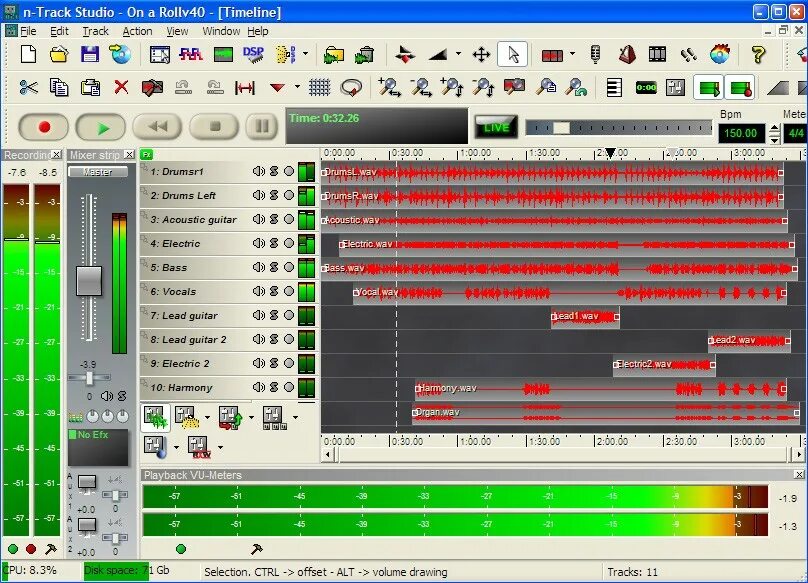Viewport: 808px width, 583px height.
Task: Click the metronome icon
Action: click(x=627, y=54)
